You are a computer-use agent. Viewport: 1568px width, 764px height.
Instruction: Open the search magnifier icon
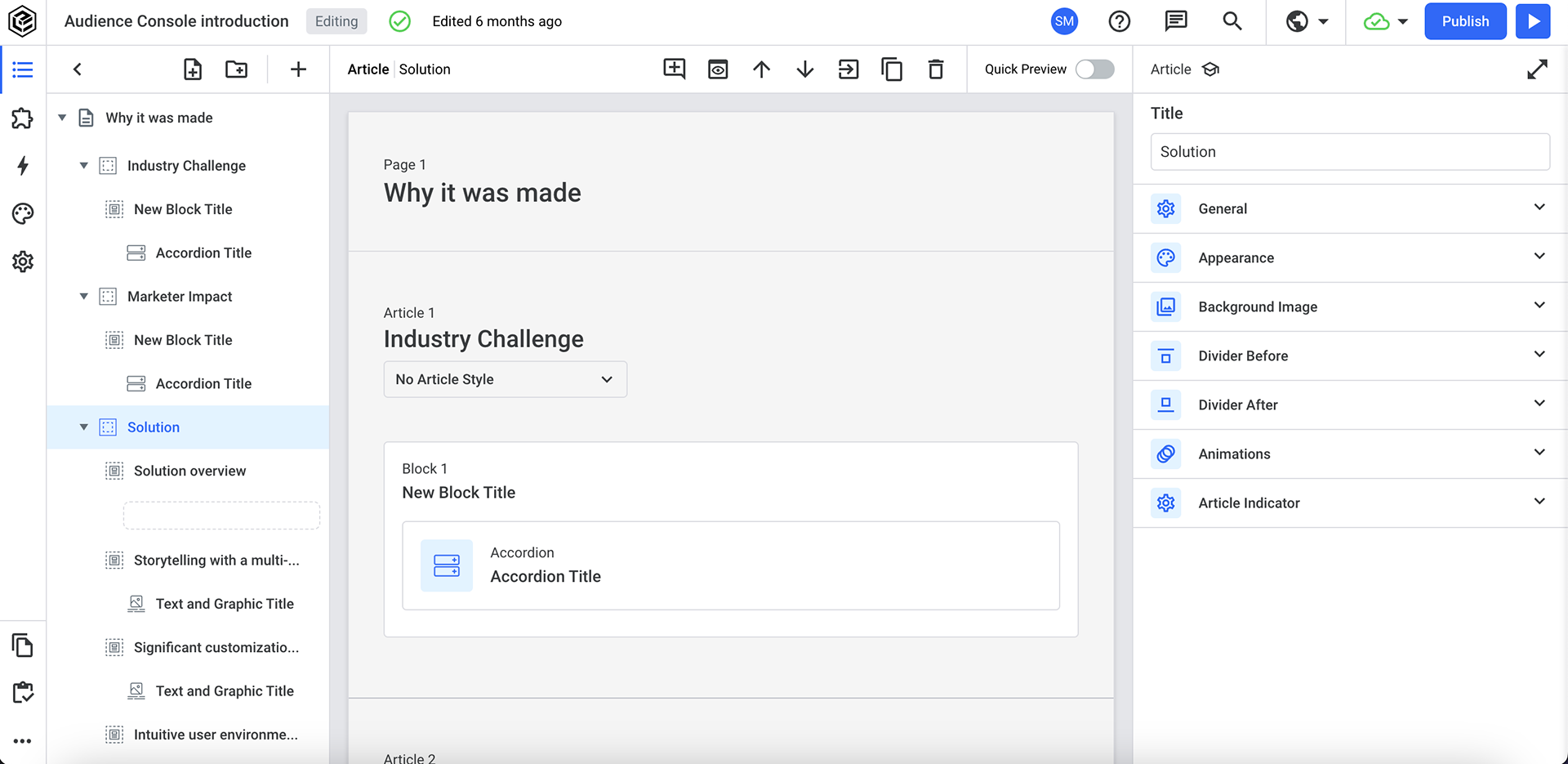(x=1232, y=21)
